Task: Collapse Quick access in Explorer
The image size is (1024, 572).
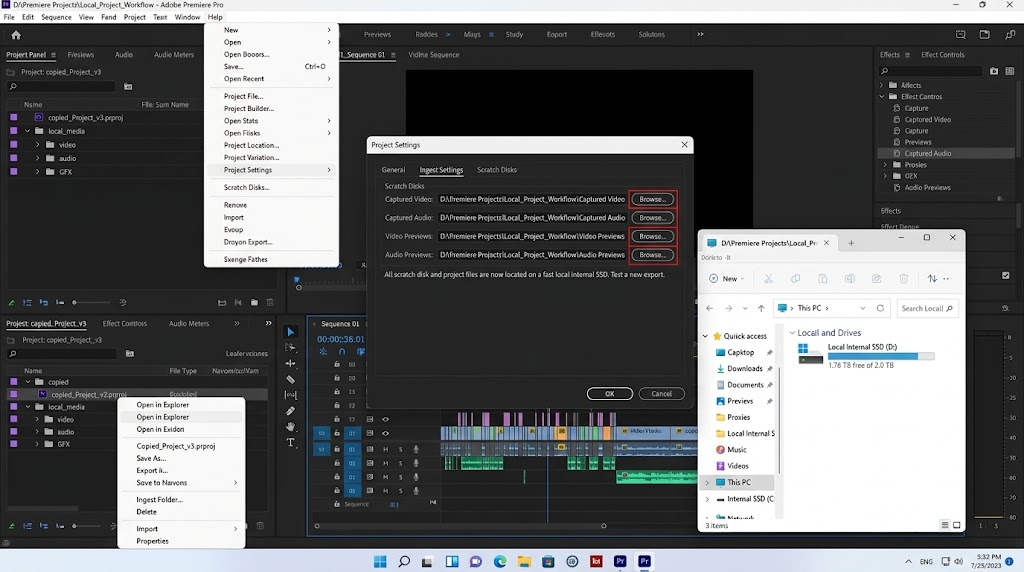Action: [x=705, y=336]
